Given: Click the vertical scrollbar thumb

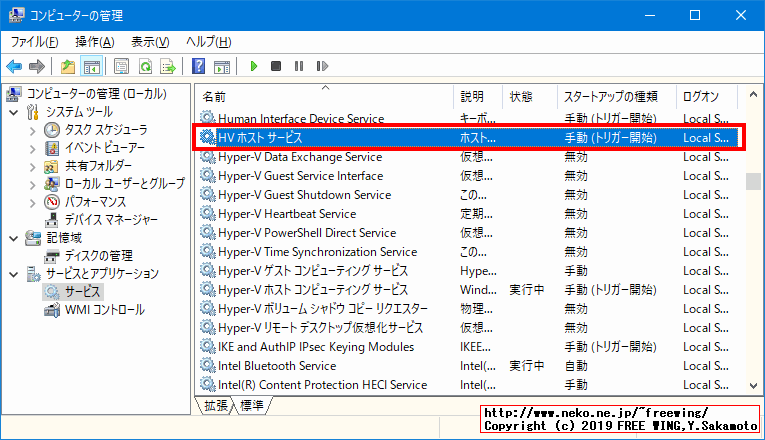Looking at the screenshot, I should tap(753, 181).
